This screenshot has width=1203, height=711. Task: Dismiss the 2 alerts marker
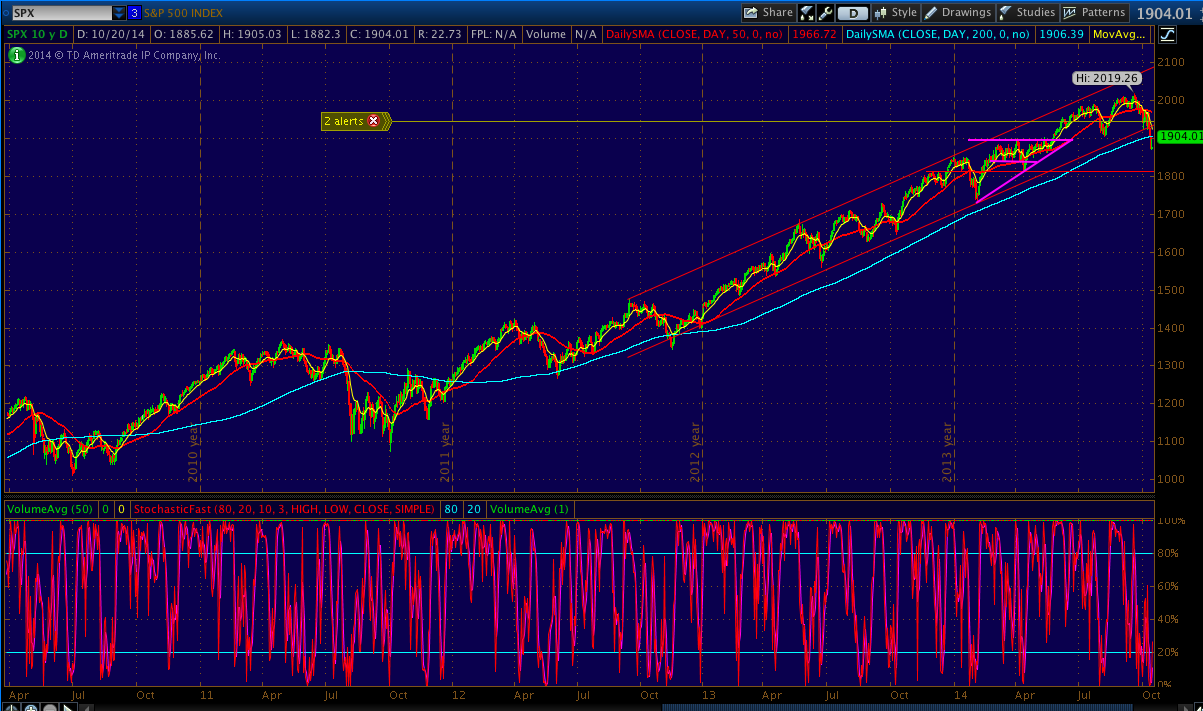tap(374, 121)
